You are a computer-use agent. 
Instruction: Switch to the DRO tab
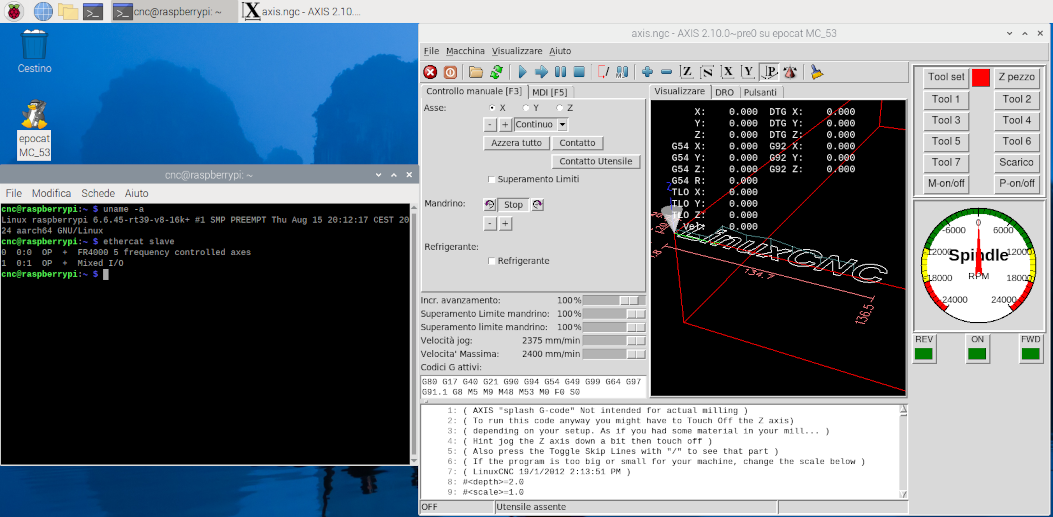click(x=725, y=92)
